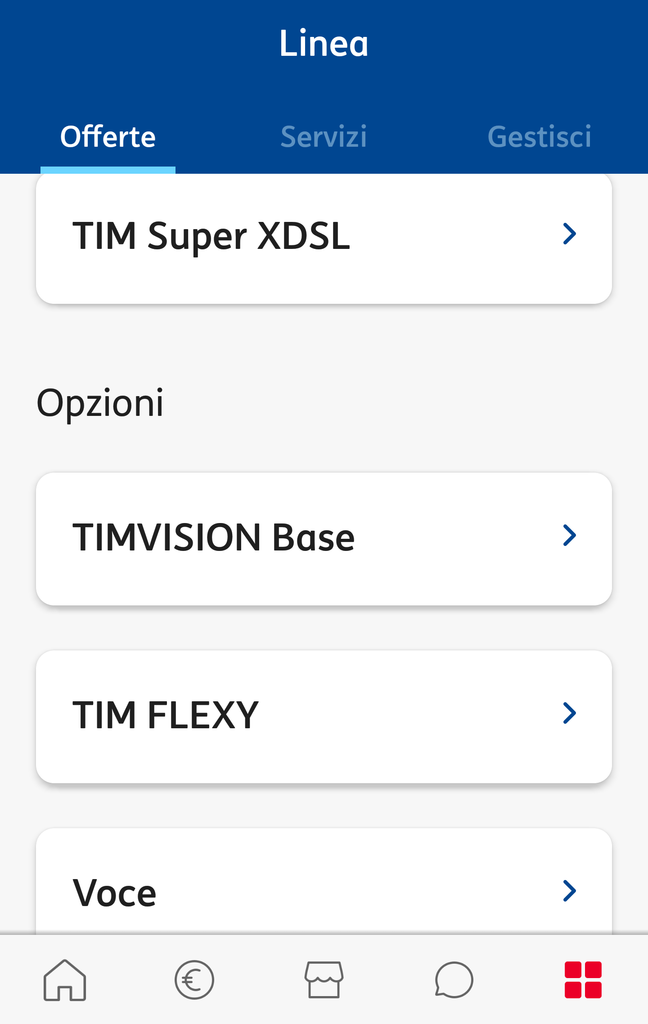Screen dimensions: 648x1024
Task: Switch to the Gestisci tab
Action: point(540,137)
